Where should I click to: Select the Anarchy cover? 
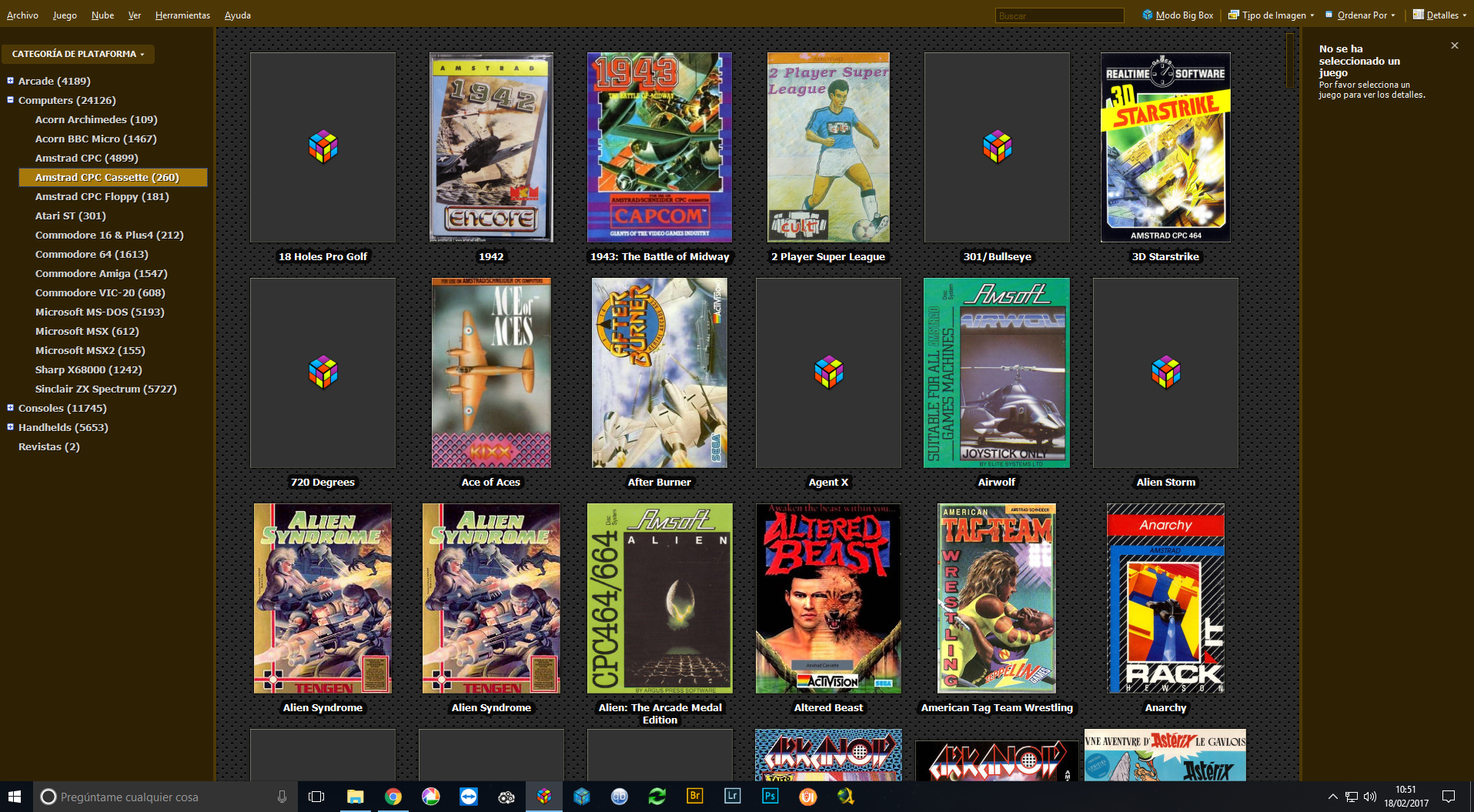click(1165, 598)
